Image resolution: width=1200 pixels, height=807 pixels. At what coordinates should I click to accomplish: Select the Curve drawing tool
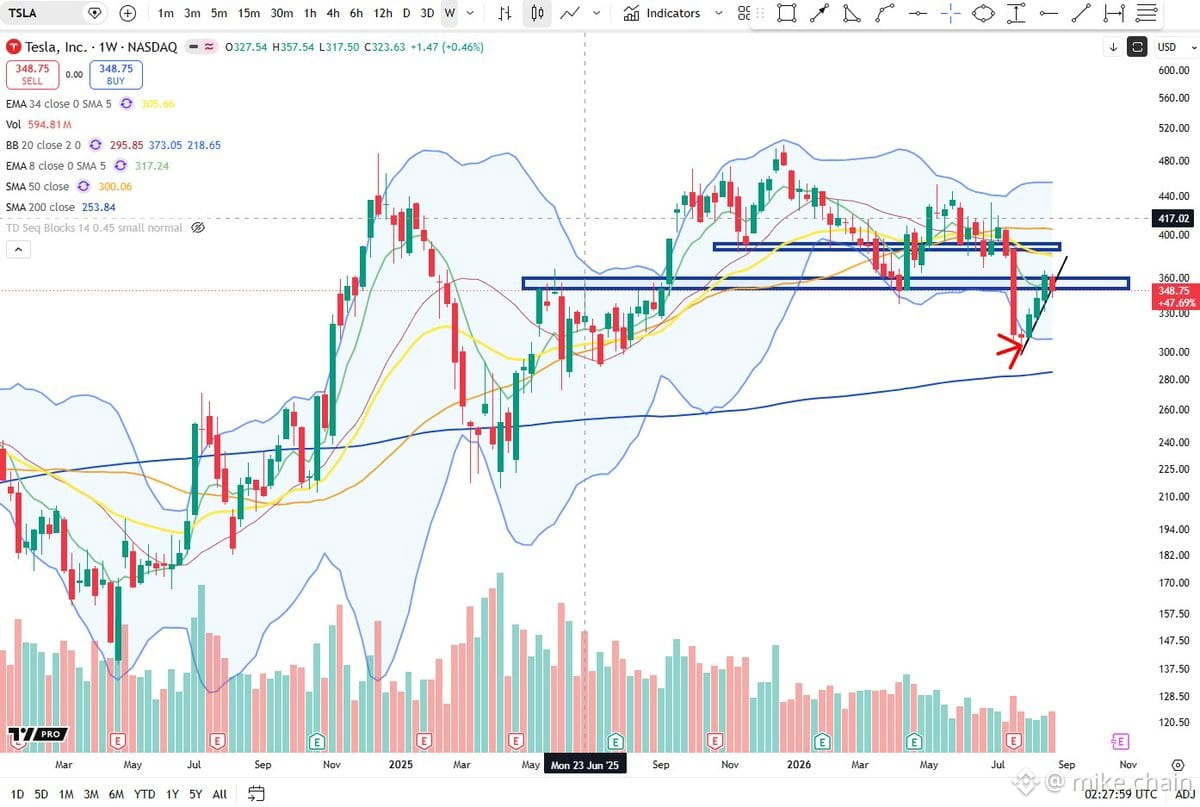(x=885, y=13)
